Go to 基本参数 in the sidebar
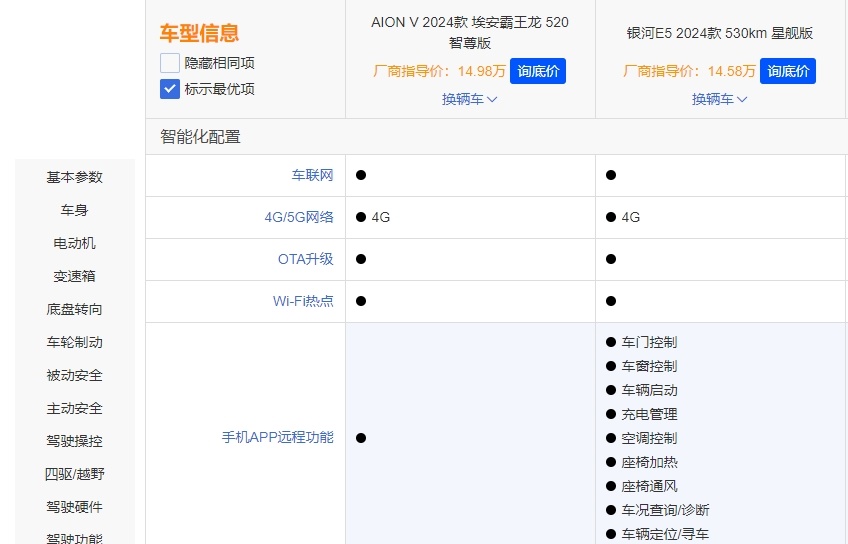 [75, 177]
